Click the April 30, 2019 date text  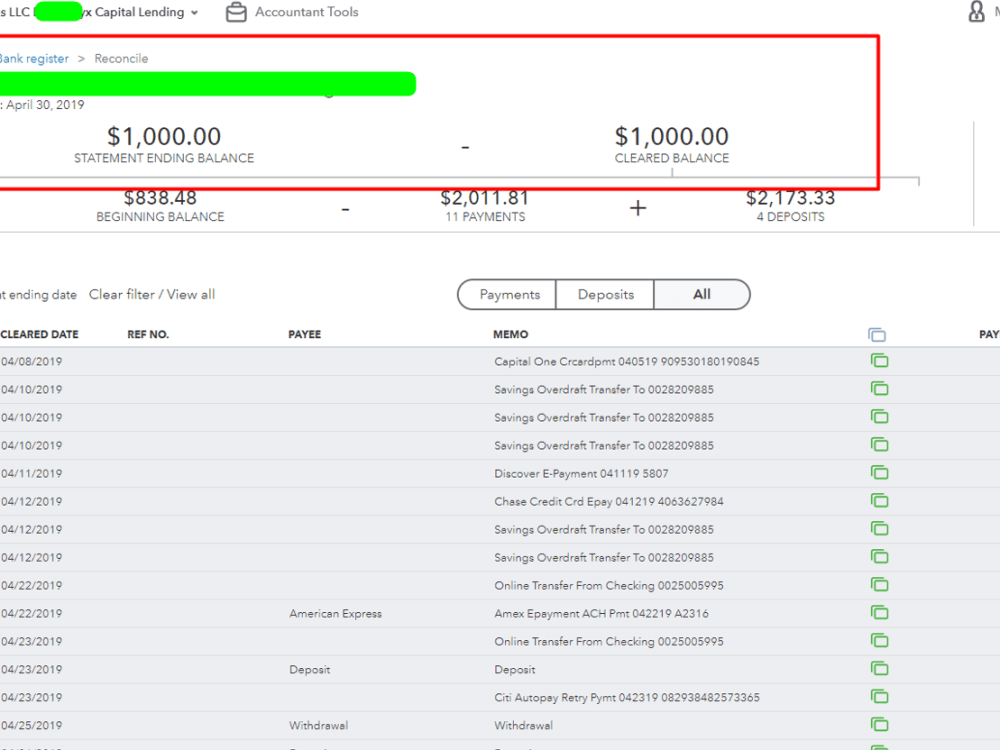45,105
